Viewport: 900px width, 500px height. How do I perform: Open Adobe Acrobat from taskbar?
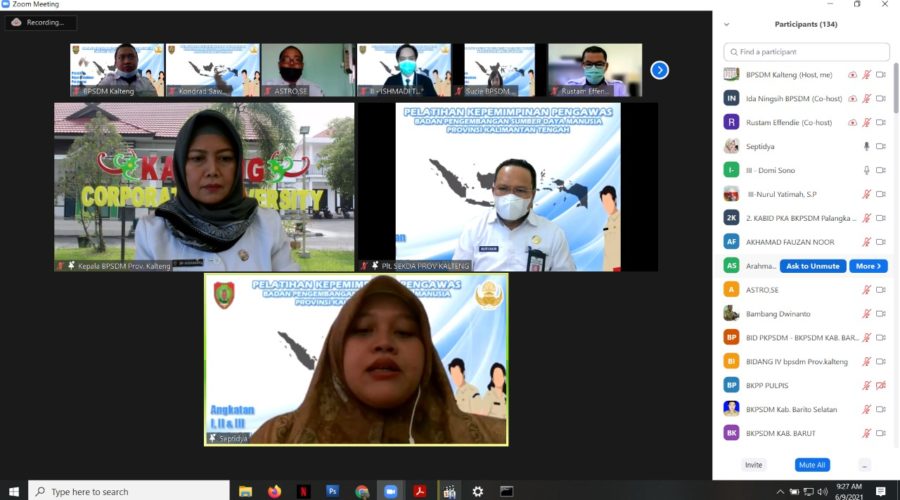pos(420,491)
